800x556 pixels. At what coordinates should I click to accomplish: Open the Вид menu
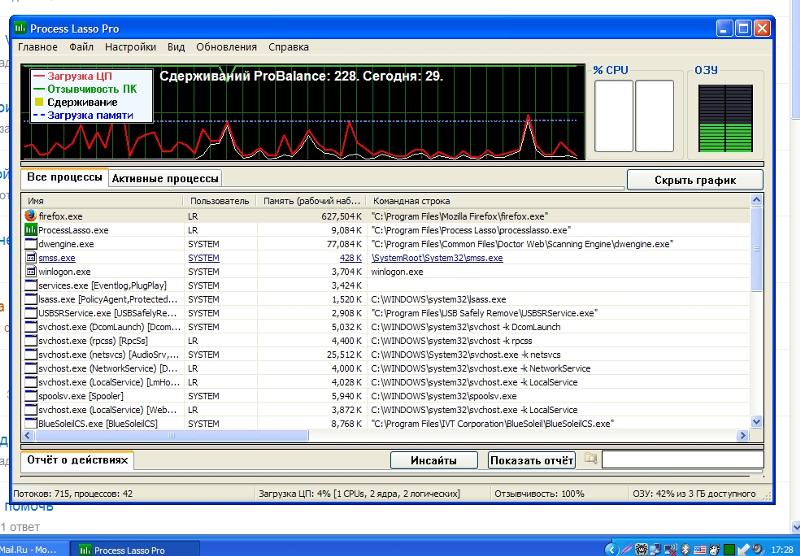176,47
